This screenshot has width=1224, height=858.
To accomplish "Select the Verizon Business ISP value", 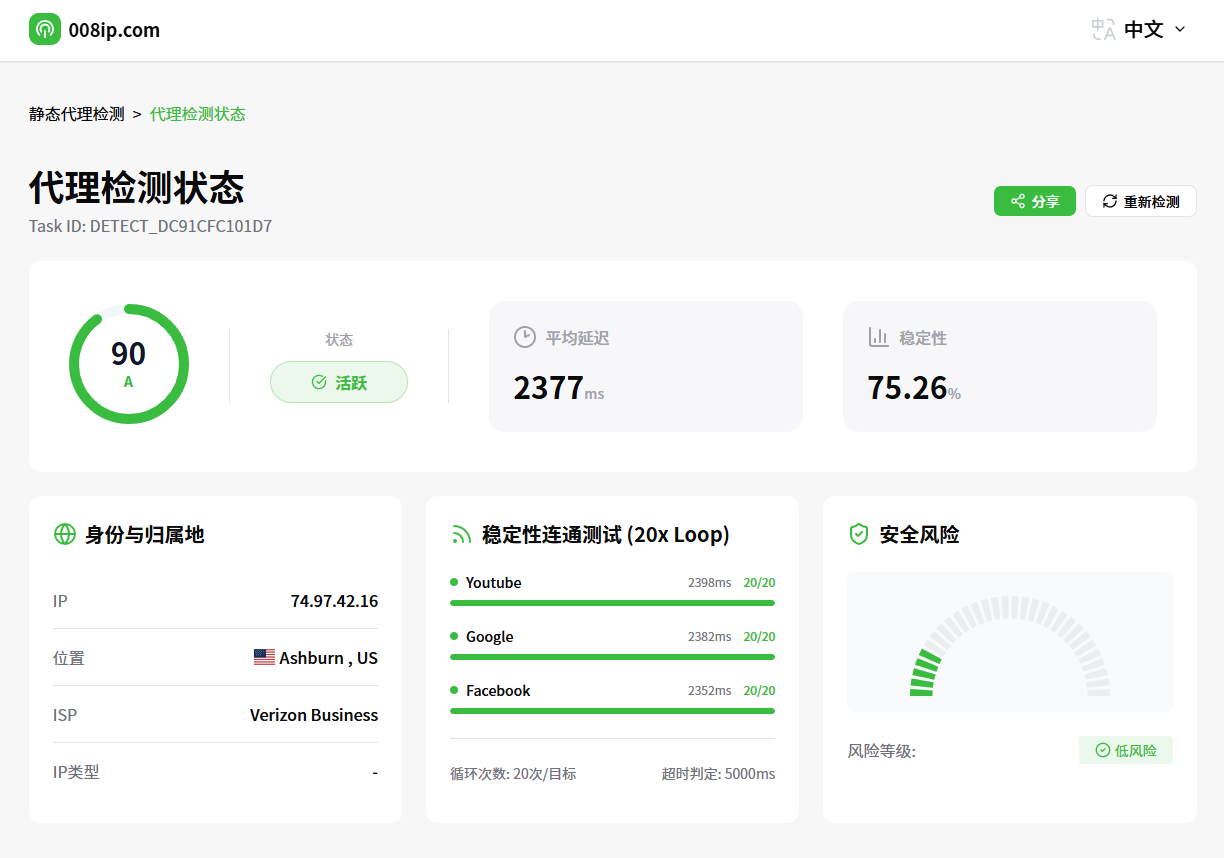I will [314, 715].
